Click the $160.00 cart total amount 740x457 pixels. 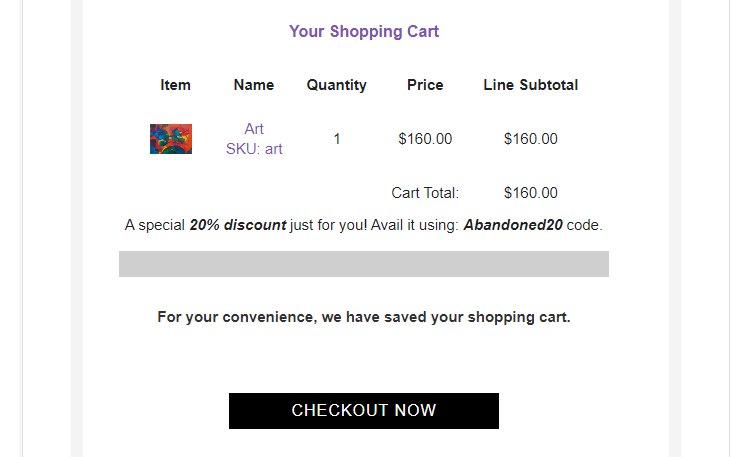point(530,193)
